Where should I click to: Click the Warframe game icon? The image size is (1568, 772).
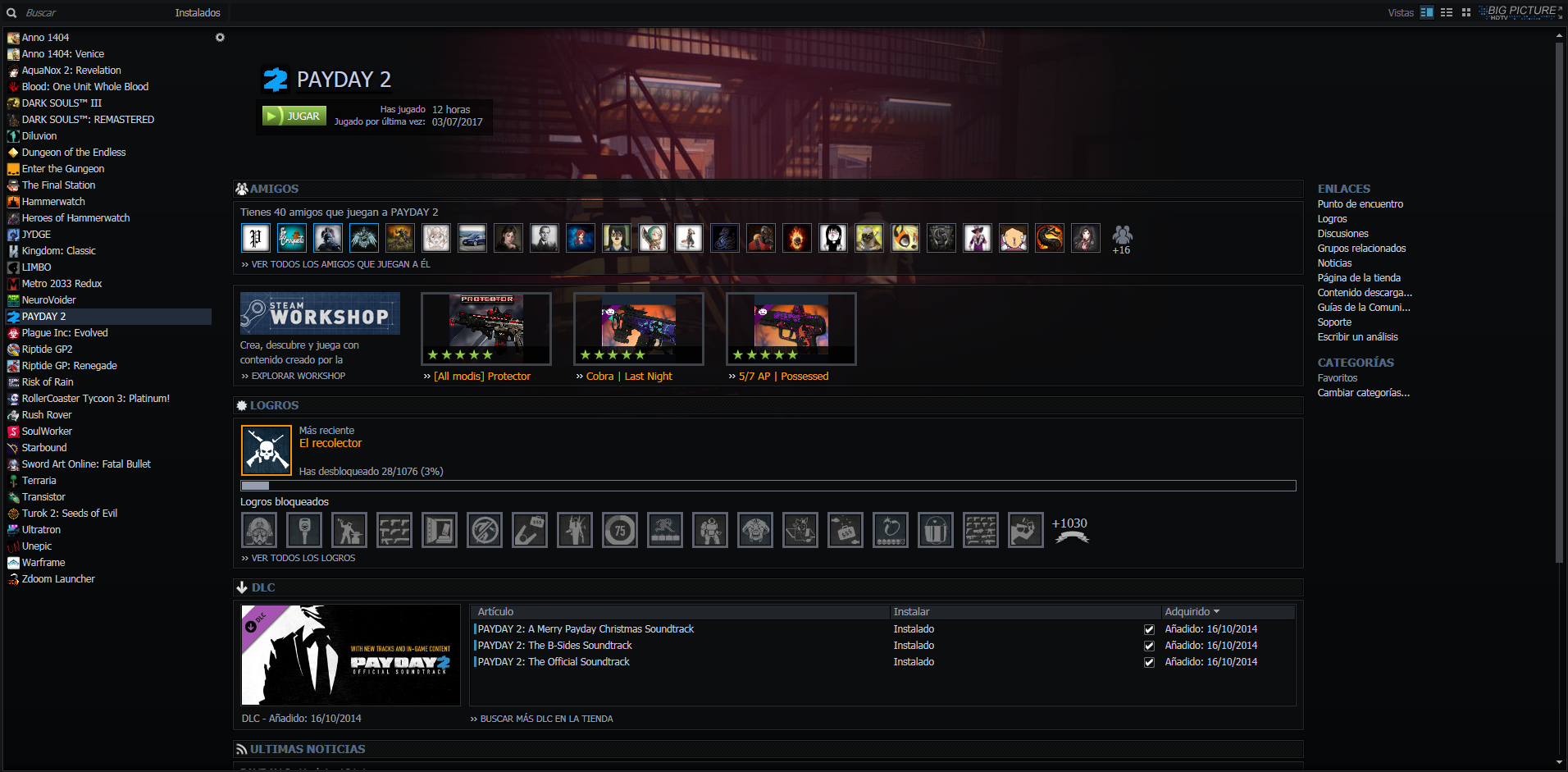tap(13, 563)
